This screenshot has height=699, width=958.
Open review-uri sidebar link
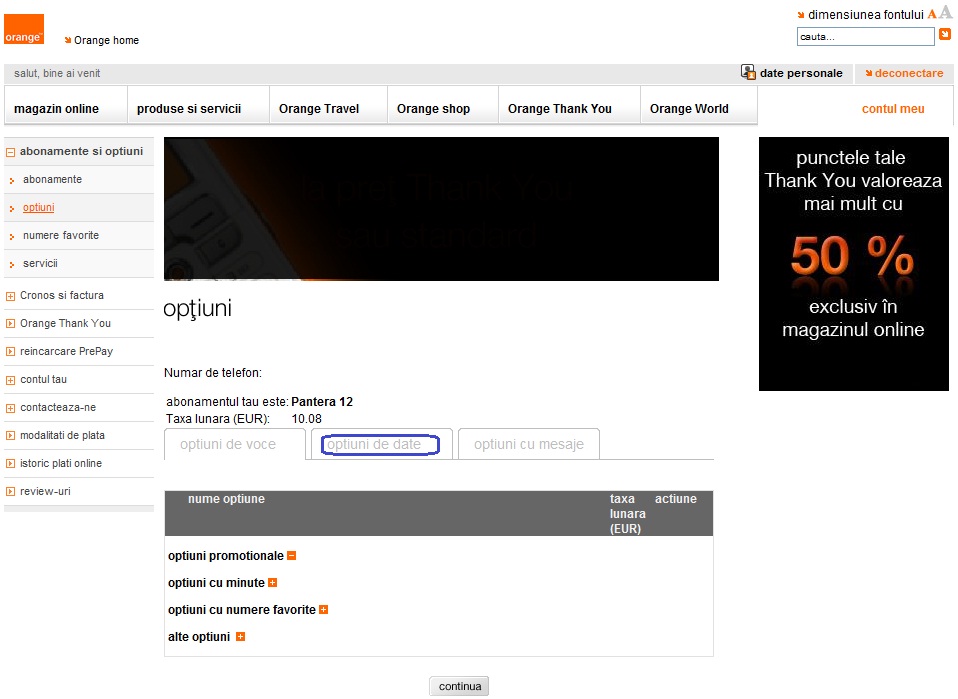(45, 491)
